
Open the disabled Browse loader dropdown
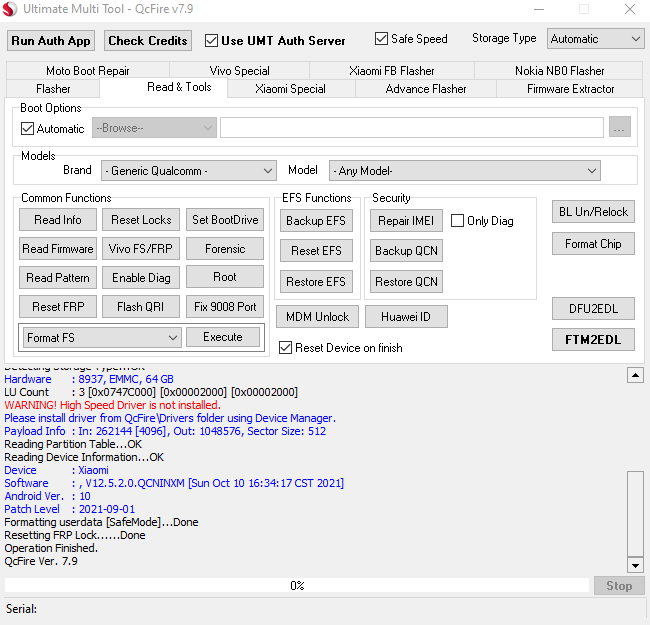154,128
